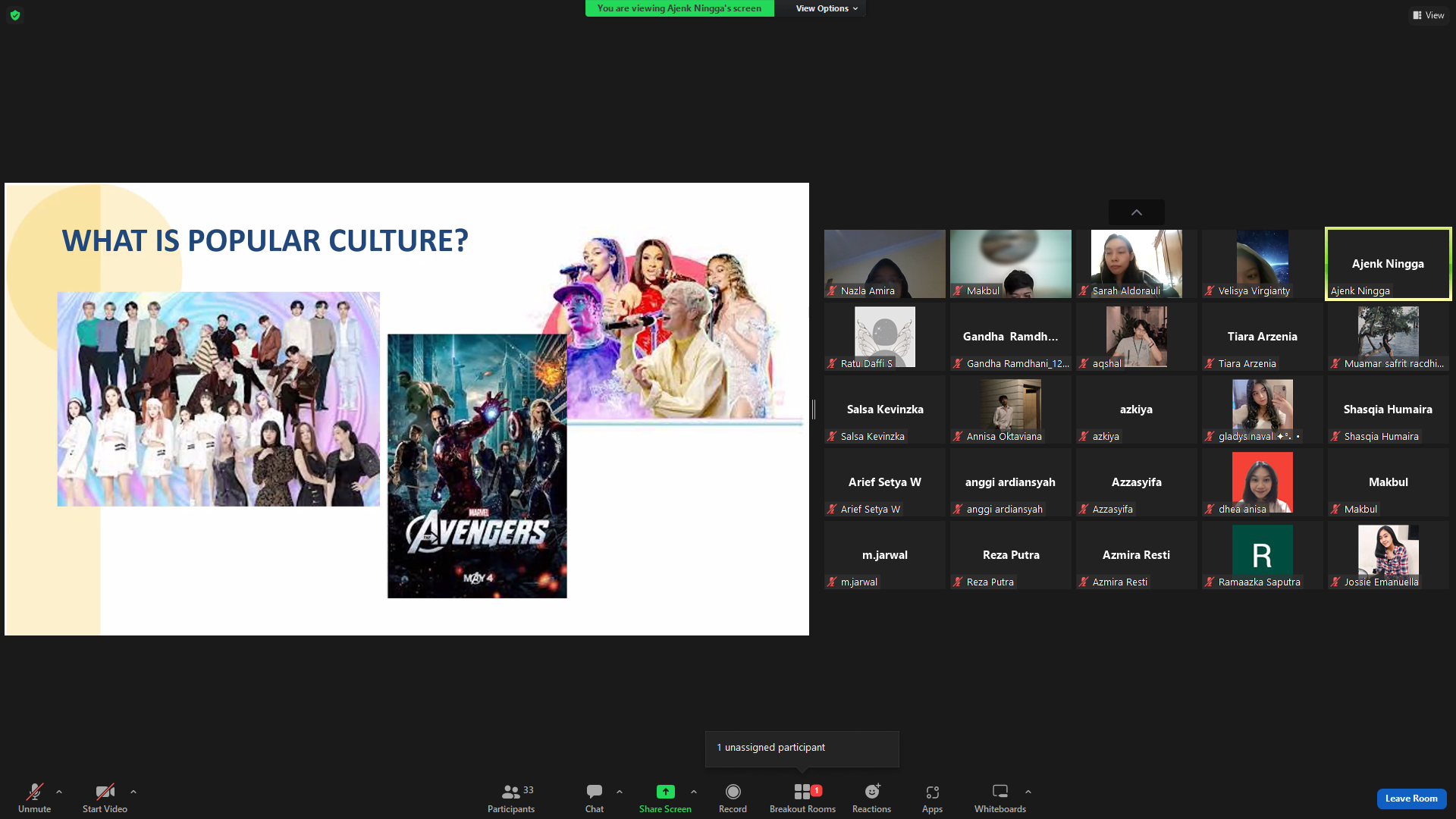Collapse gallery with the up chevron
Image resolution: width=1456 pixels, height=819 pixels.
click(x=1136, y=212)
